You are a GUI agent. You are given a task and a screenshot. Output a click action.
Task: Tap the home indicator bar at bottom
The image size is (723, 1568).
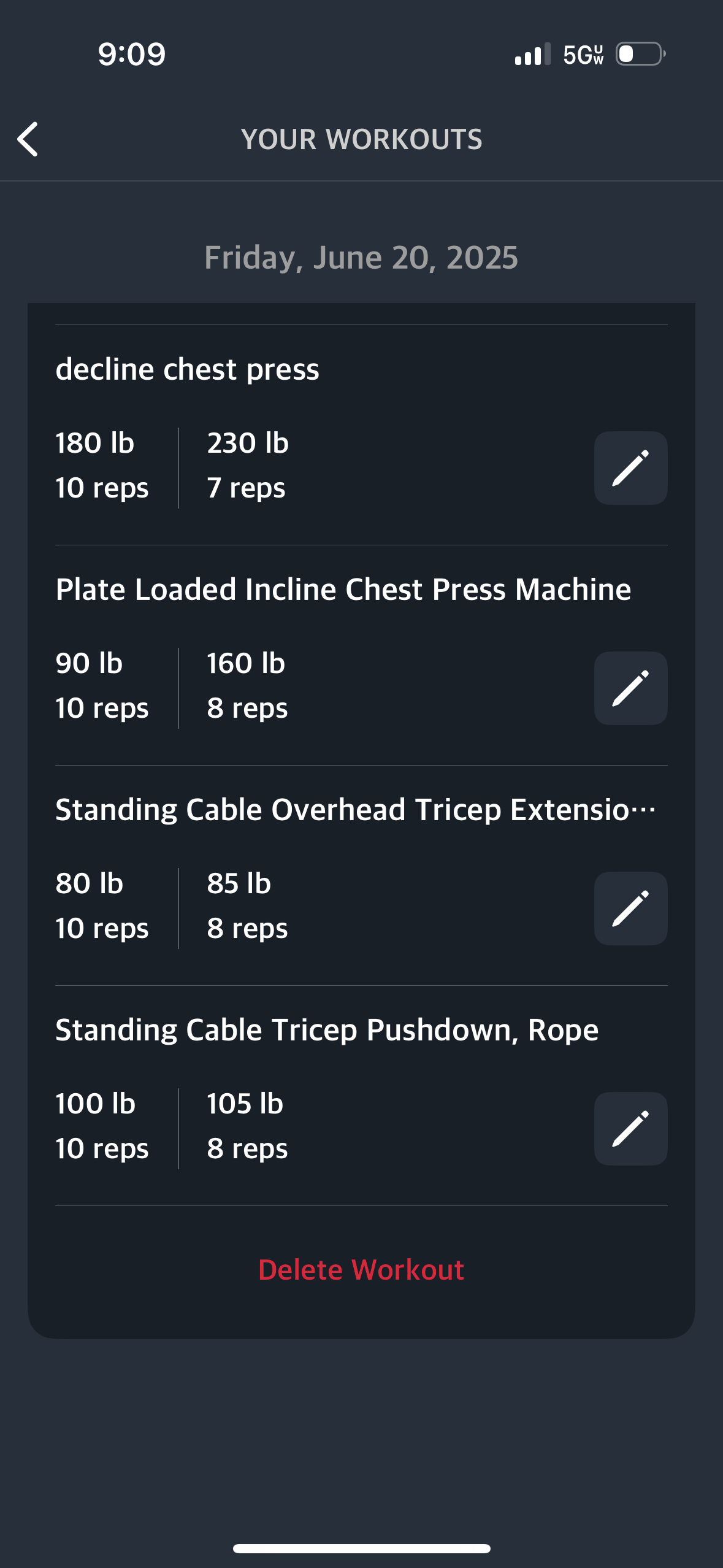[361, 1548]
